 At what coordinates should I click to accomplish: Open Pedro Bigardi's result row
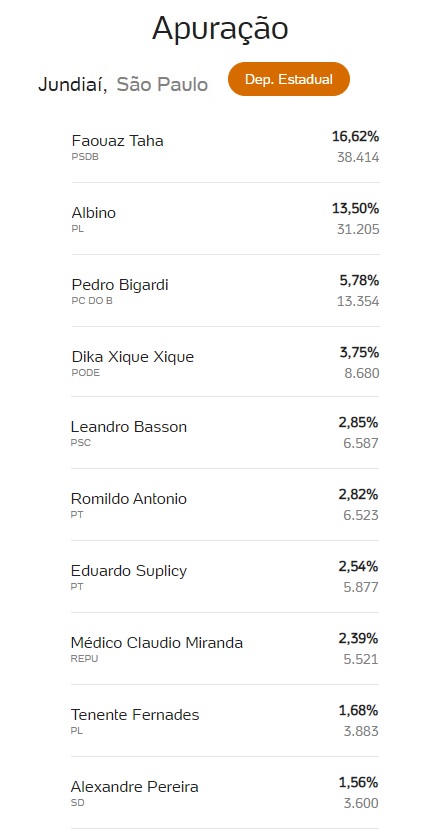pos(225,291)
